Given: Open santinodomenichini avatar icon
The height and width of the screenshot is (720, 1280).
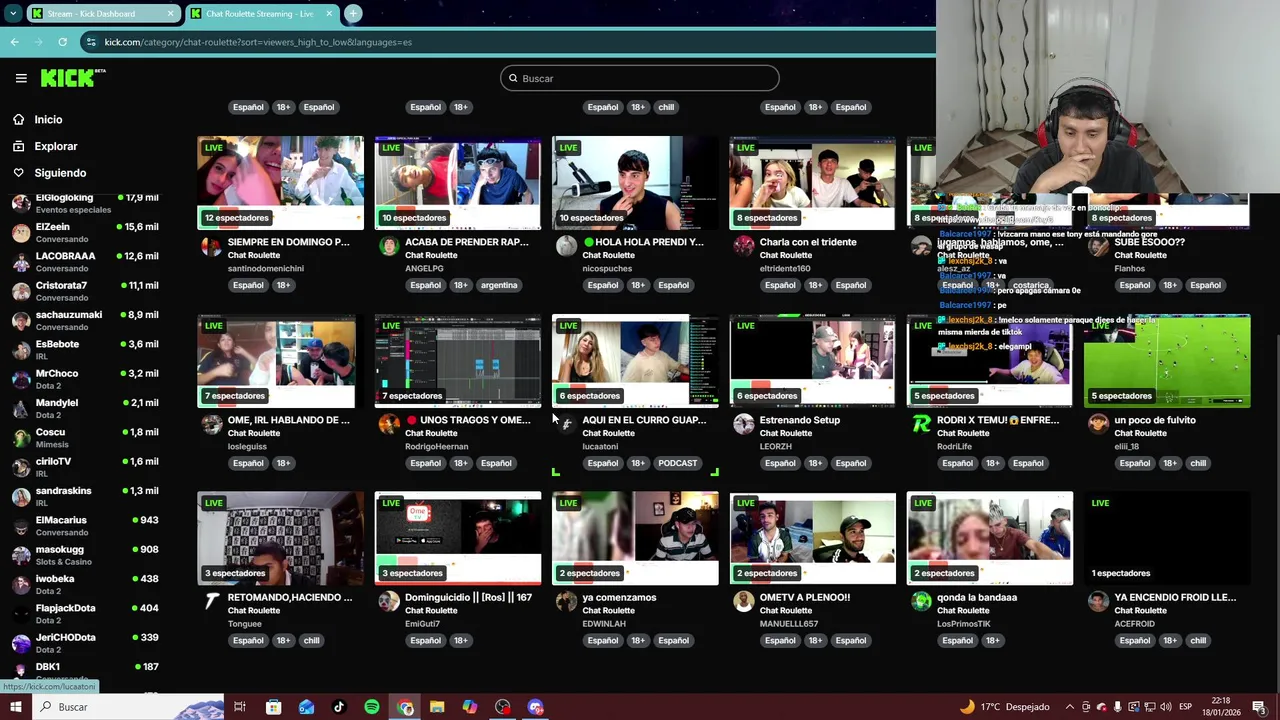Looking at the screenshot, I should [211, 246].
